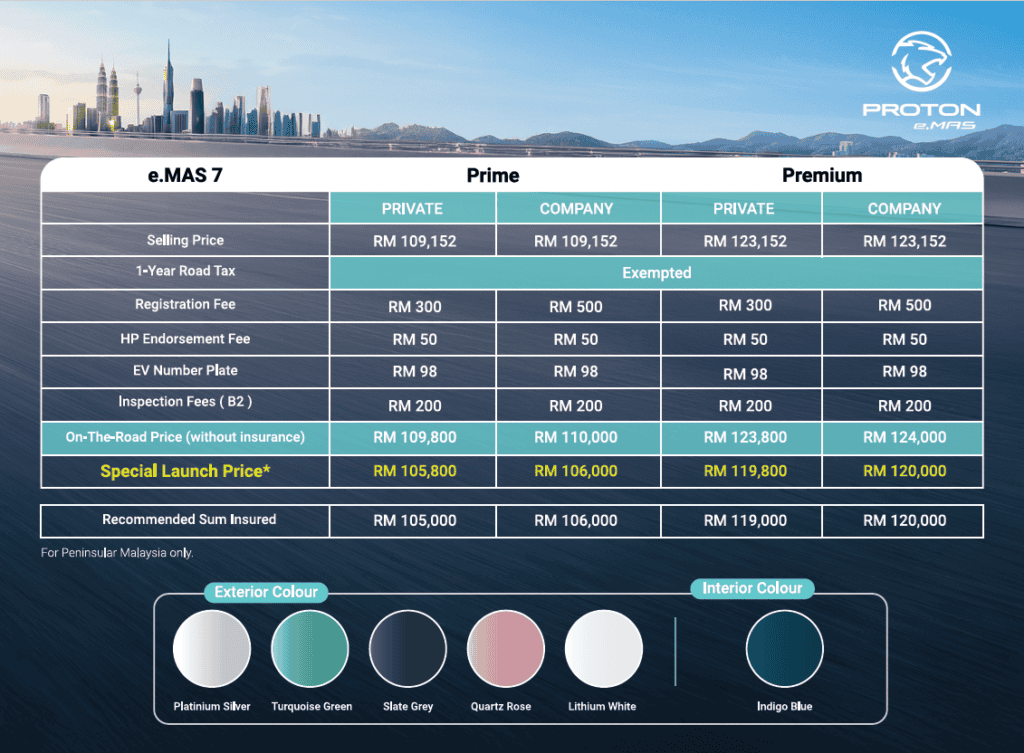Click On-The-Road Price RM 124,000 cell
The image size is (1024, 753).
coord(904,437)
